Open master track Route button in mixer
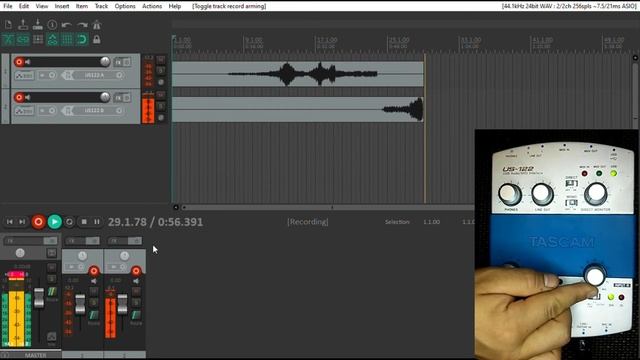 (52, 292)
